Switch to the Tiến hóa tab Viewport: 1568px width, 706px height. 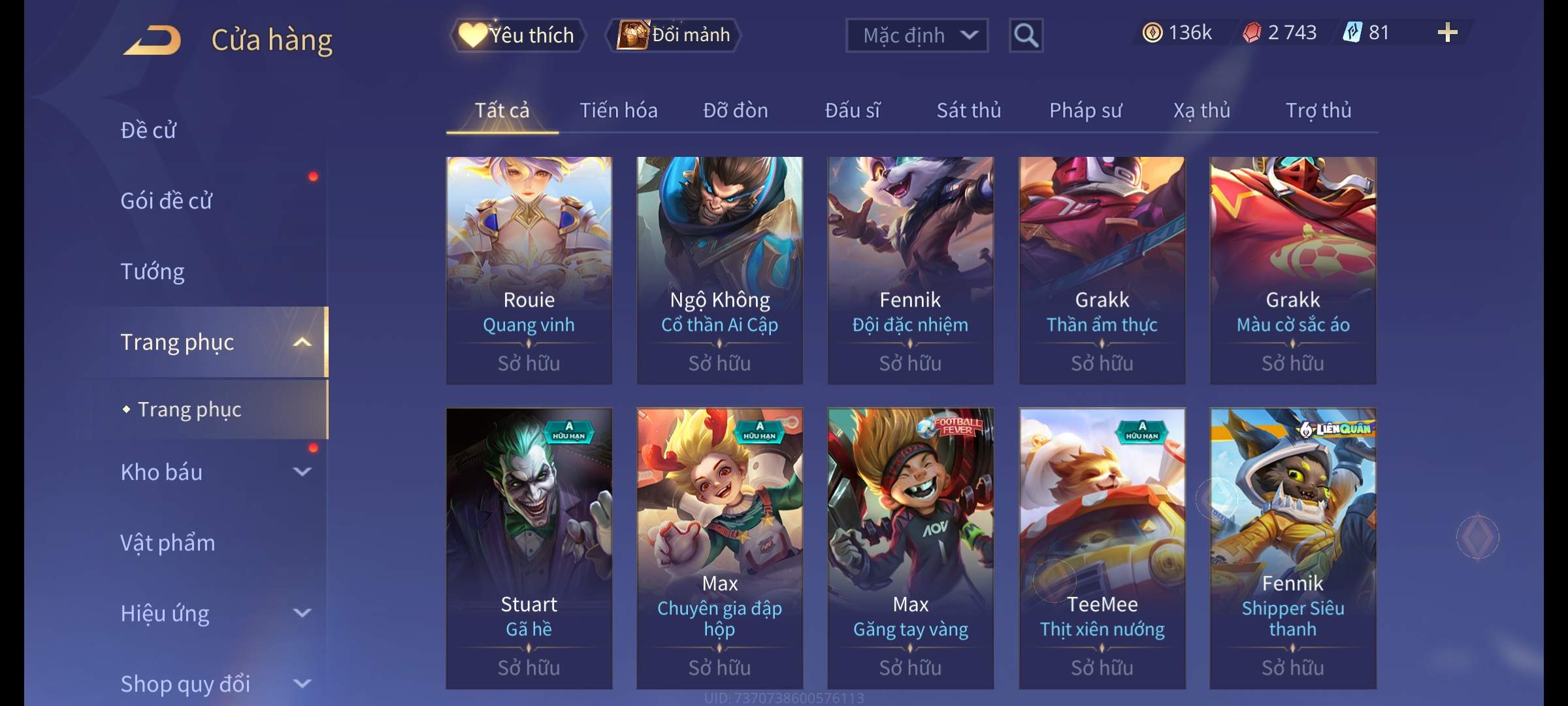click(618, 110)
